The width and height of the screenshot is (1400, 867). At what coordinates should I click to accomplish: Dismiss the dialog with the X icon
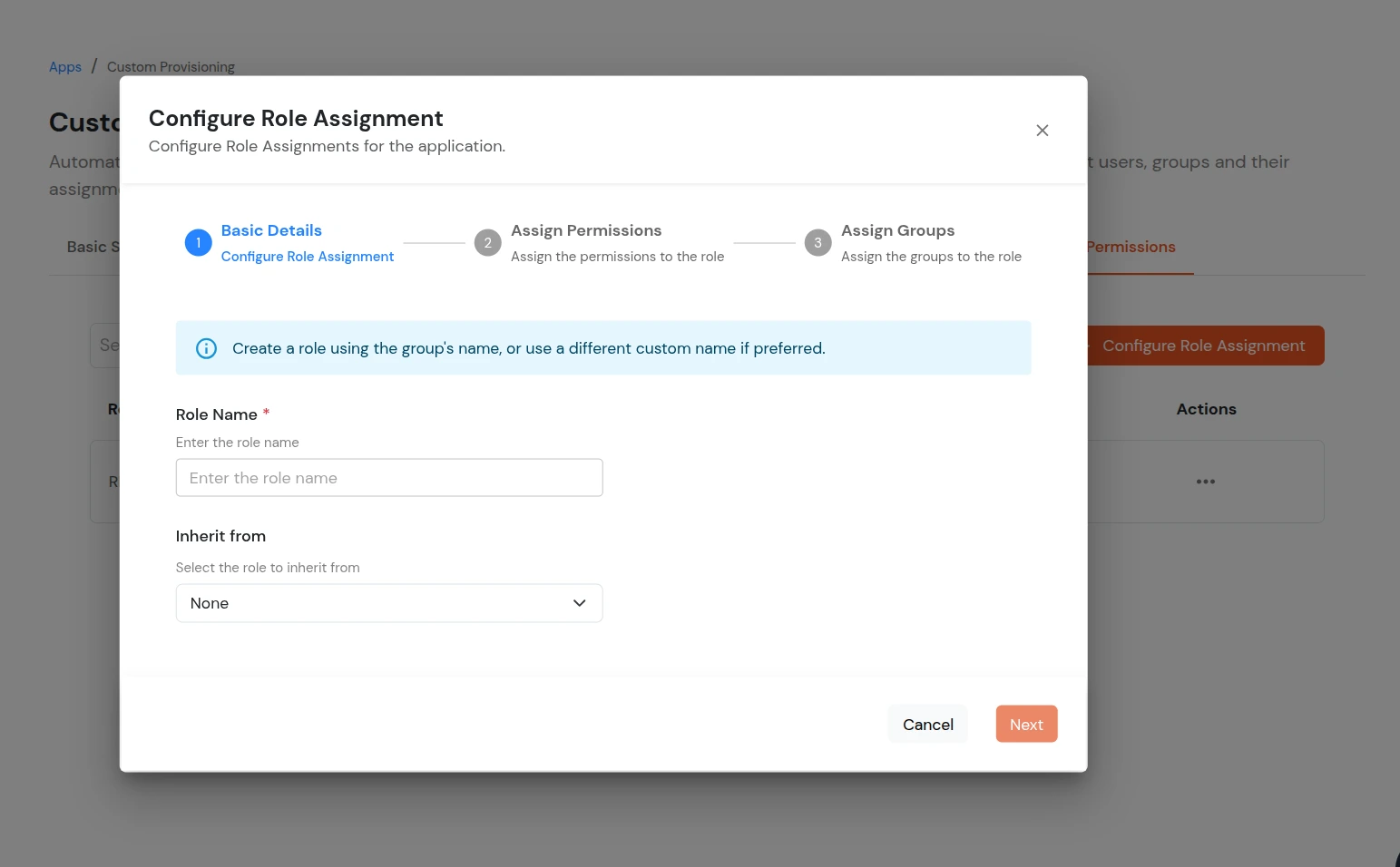tap(1042, 130)
